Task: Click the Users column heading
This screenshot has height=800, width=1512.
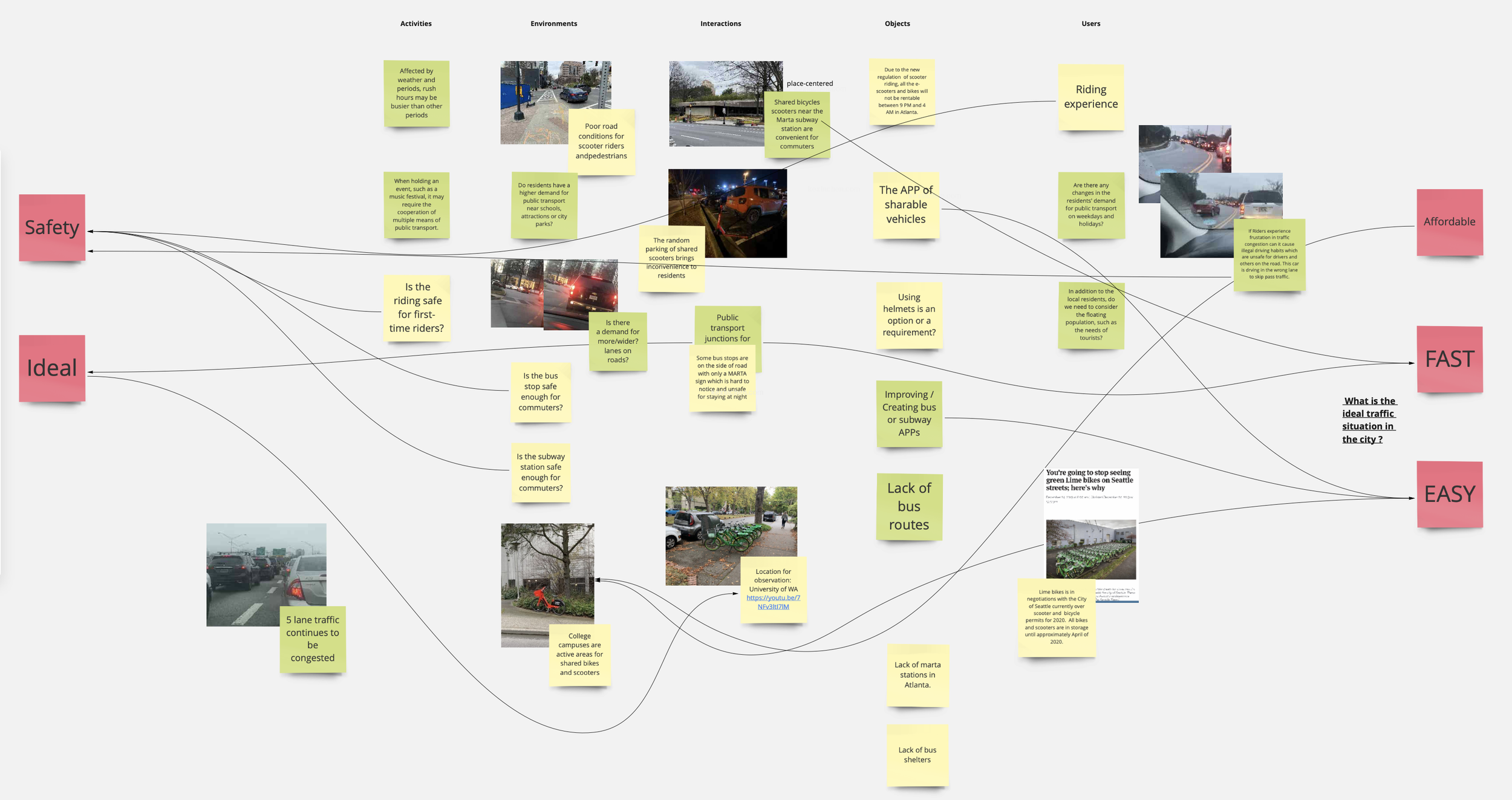Action: [x=1090, y=24]
